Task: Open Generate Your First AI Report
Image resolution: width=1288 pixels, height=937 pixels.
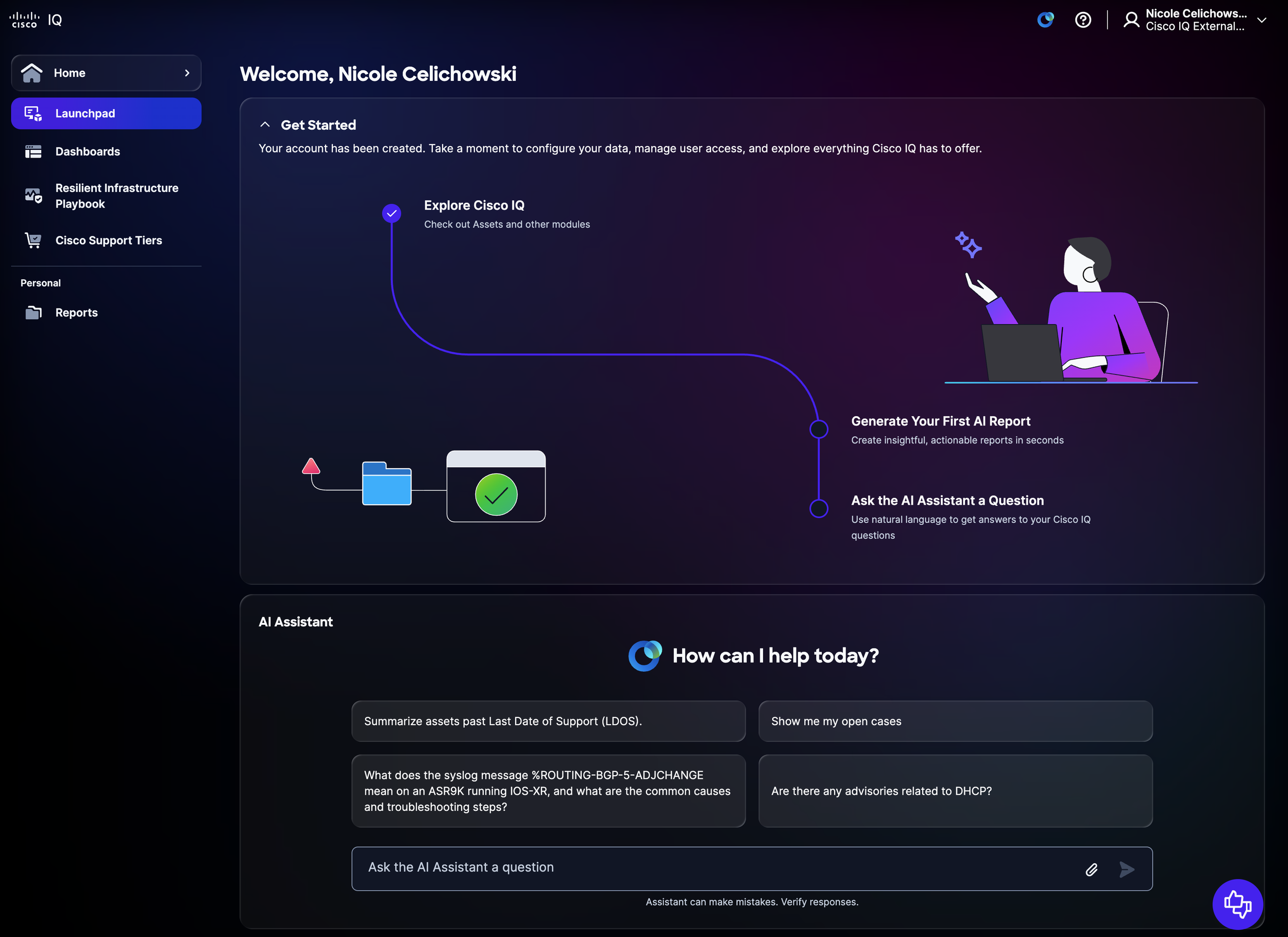Action: point(957,430)
